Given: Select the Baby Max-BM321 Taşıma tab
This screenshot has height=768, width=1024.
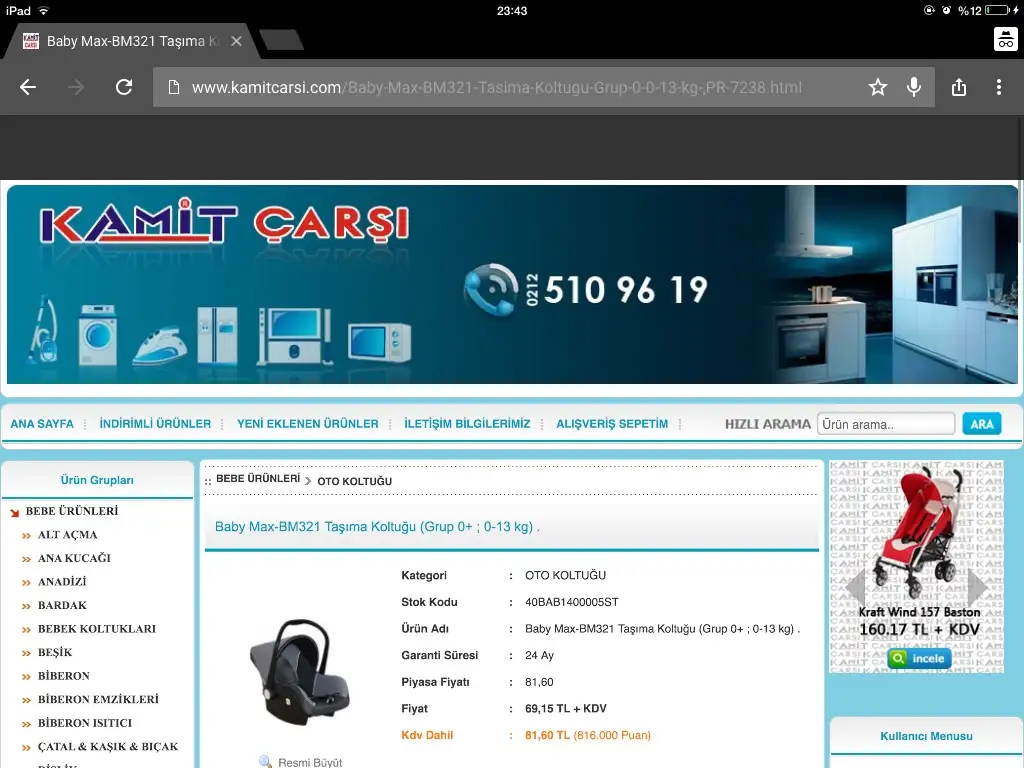Looking at the screenshot, I should [x=131, y=41].
